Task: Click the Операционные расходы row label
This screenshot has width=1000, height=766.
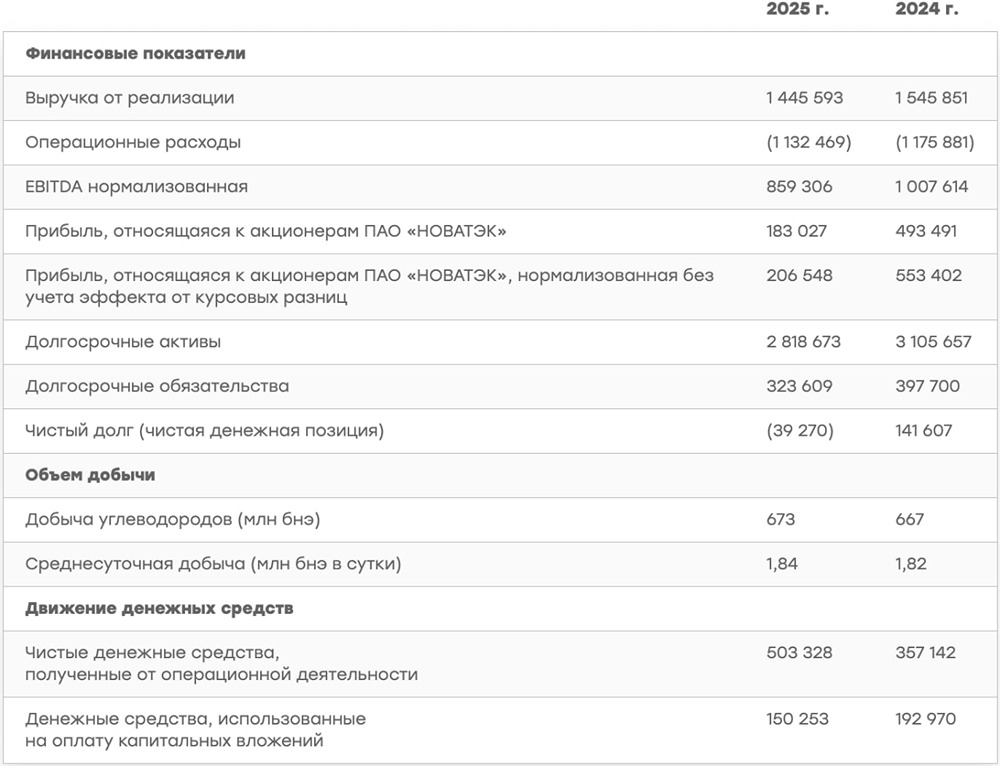Action: tap(133, 142)
